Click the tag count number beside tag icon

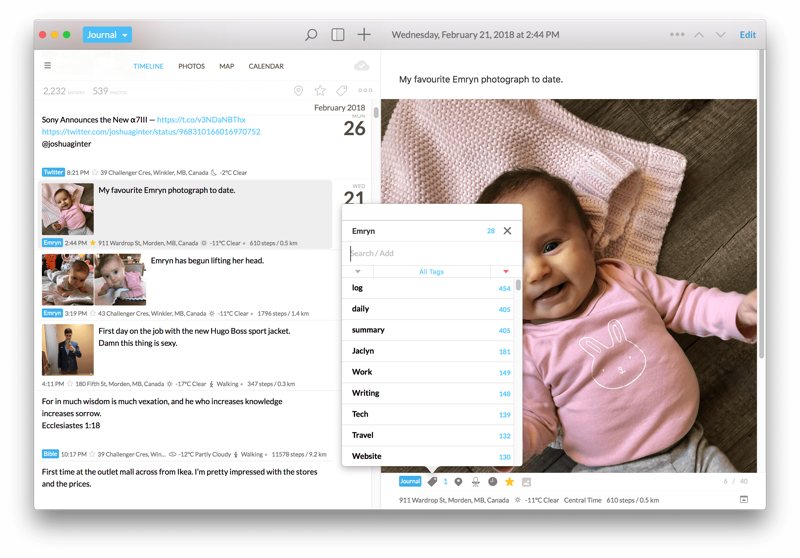click(x=445, y=481)
